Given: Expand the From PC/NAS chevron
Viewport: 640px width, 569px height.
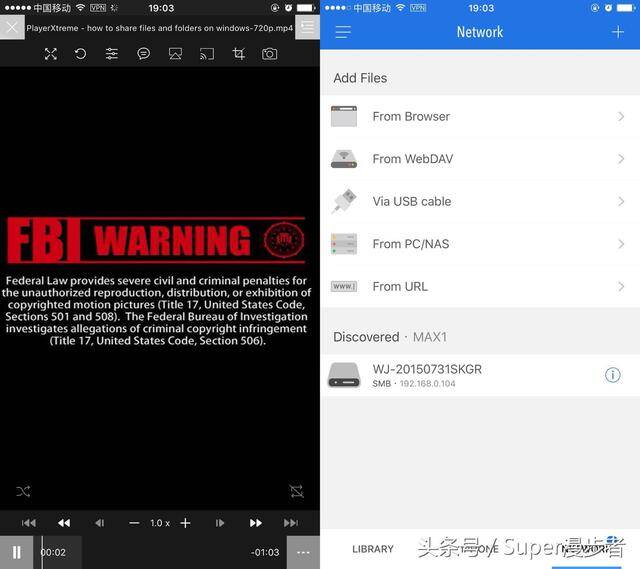Looking at the screenshot, I should (621, 244).
